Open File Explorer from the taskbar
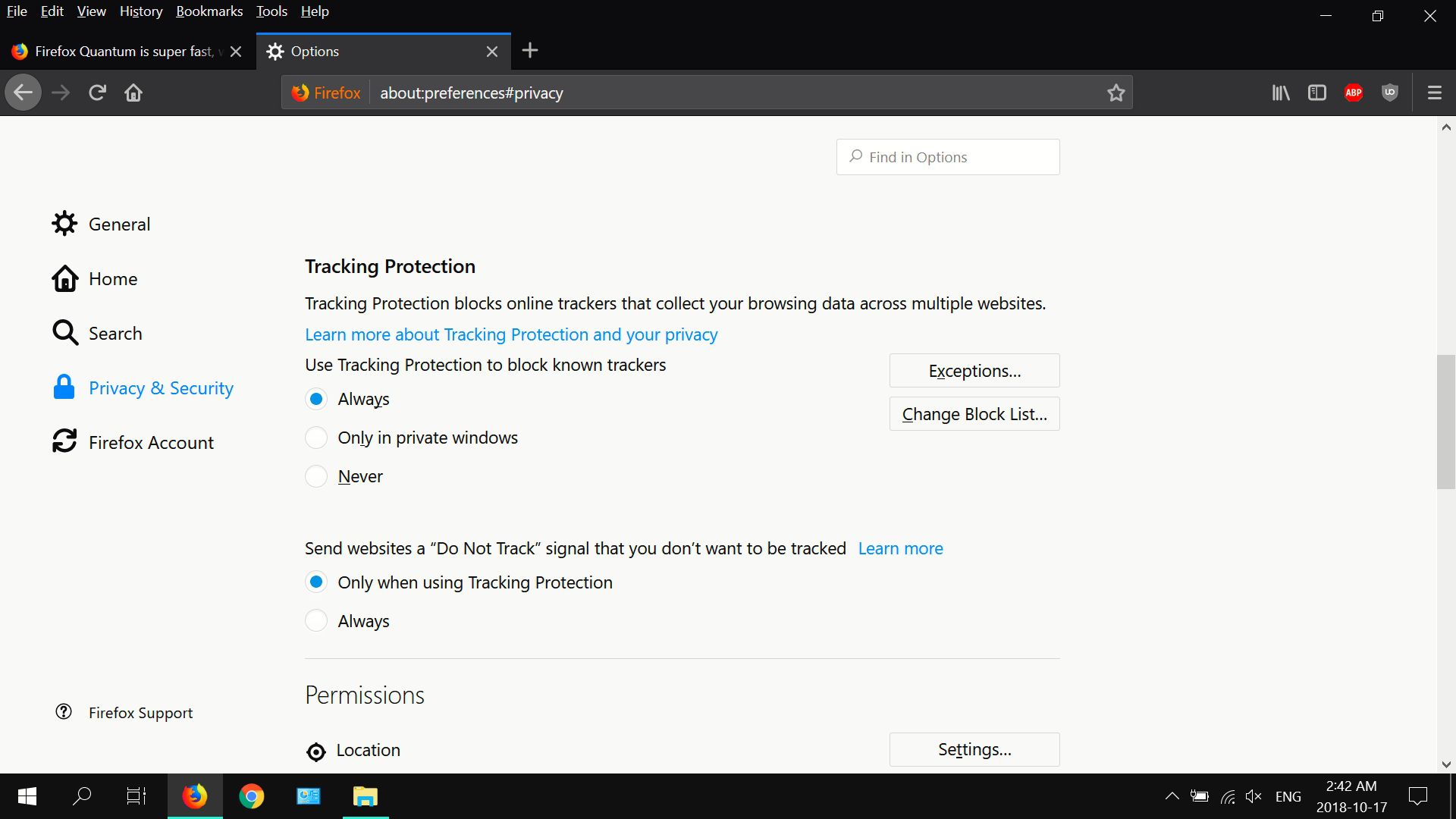Image resolution: width=1456 pixels, height=819 pixels. point(366,796)
